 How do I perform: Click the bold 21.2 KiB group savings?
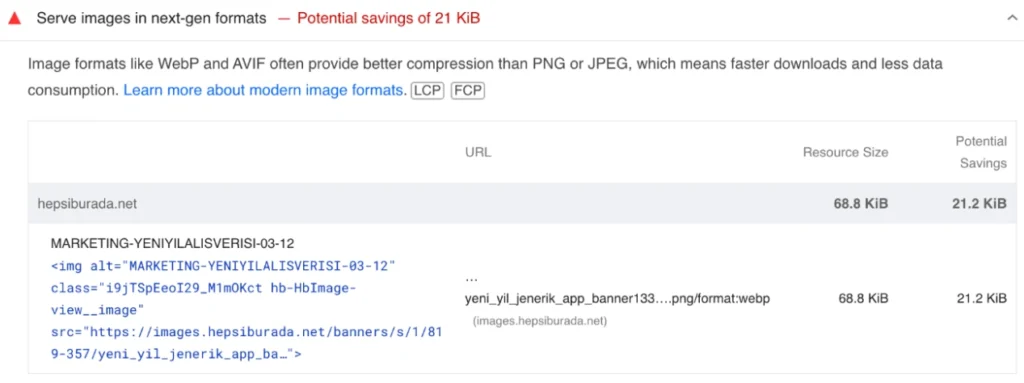pos(979,204)
